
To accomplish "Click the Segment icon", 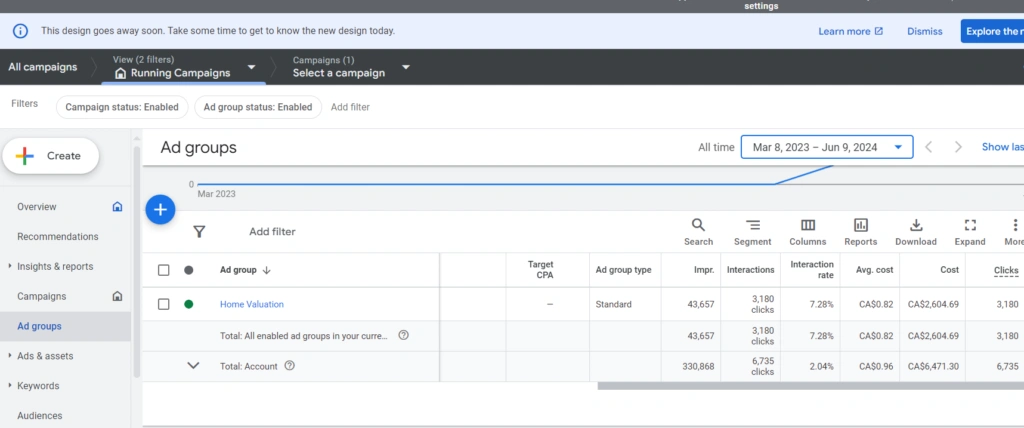I will tap(752, 231).
